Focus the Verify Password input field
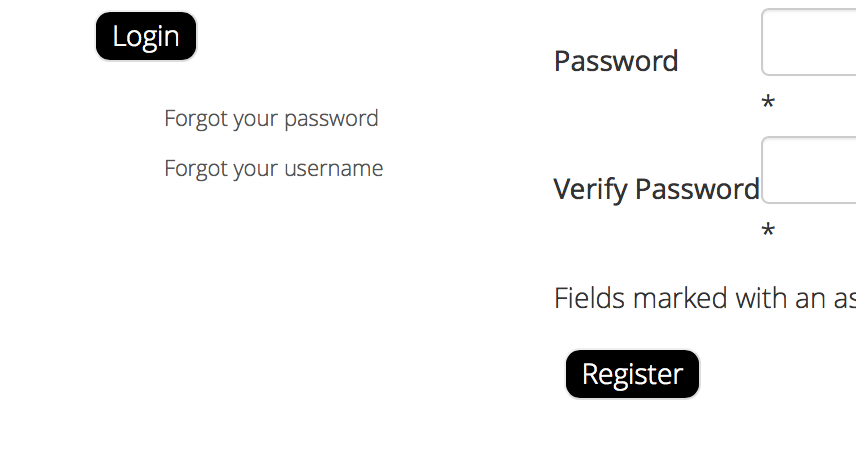 tap(809, 171)
